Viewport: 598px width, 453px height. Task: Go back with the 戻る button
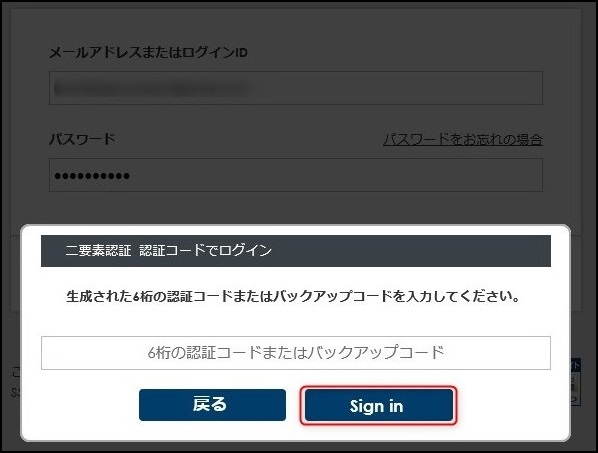(x=212, y=405)
